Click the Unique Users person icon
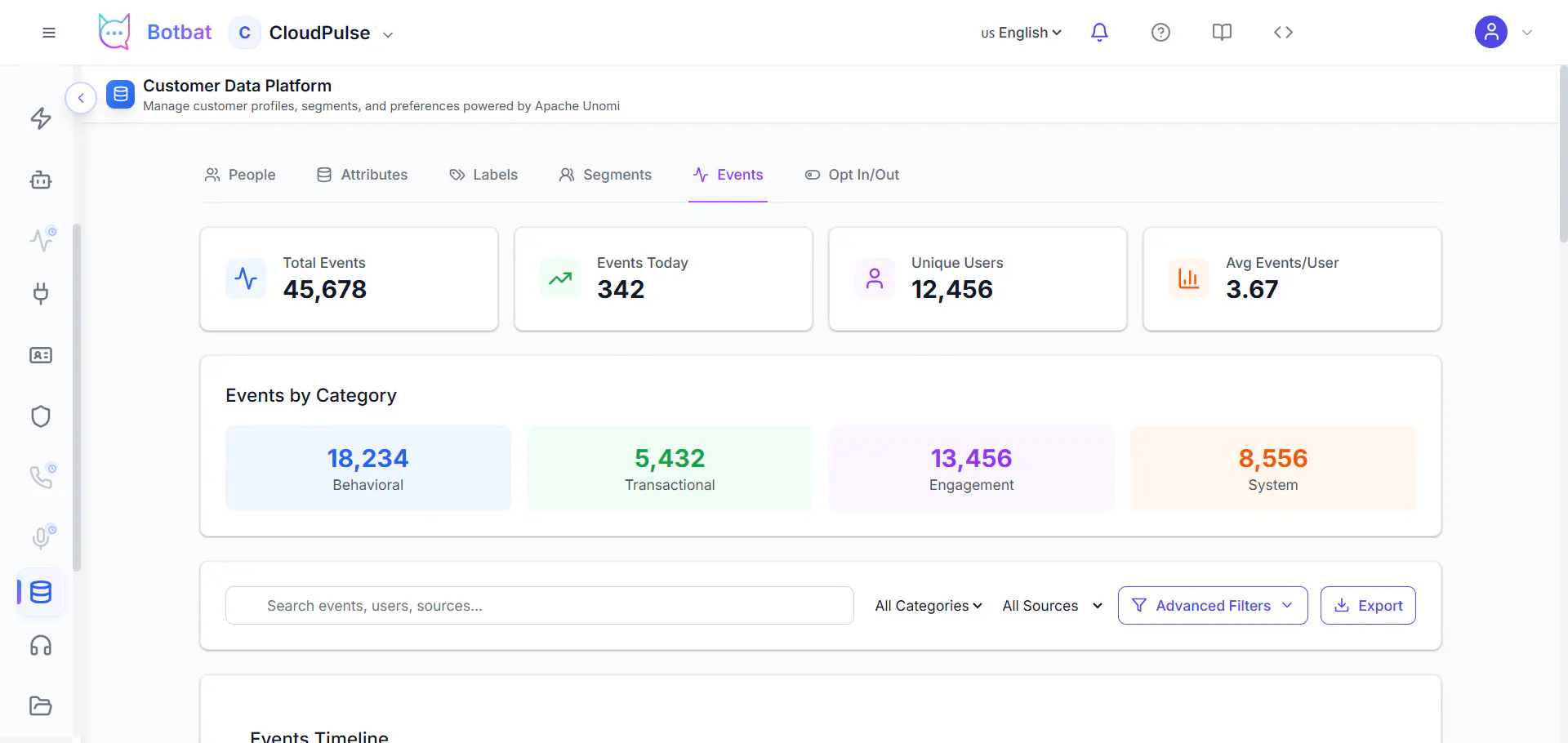Viewport: 1568px width, 743px height. (875, 279)
